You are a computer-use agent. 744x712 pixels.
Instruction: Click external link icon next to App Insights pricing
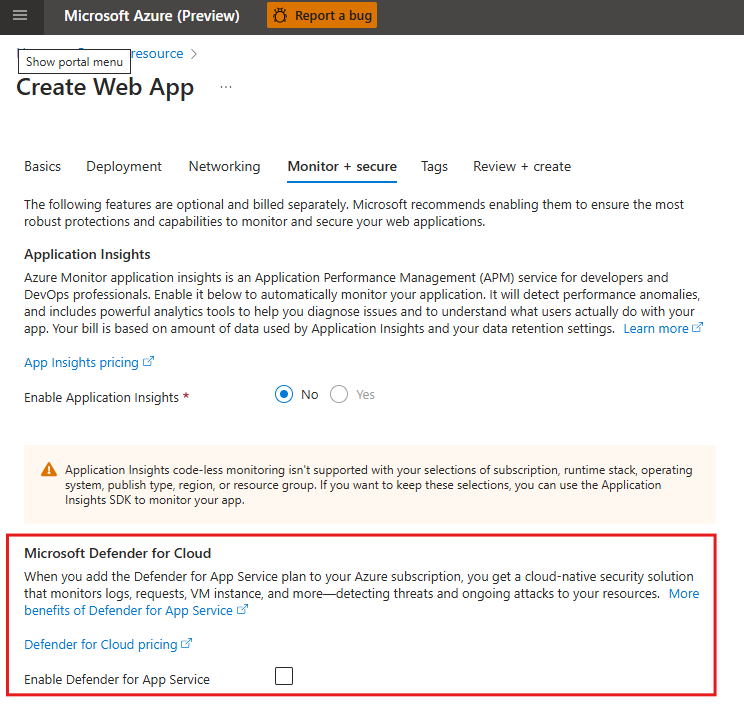[x=149, y=361]
